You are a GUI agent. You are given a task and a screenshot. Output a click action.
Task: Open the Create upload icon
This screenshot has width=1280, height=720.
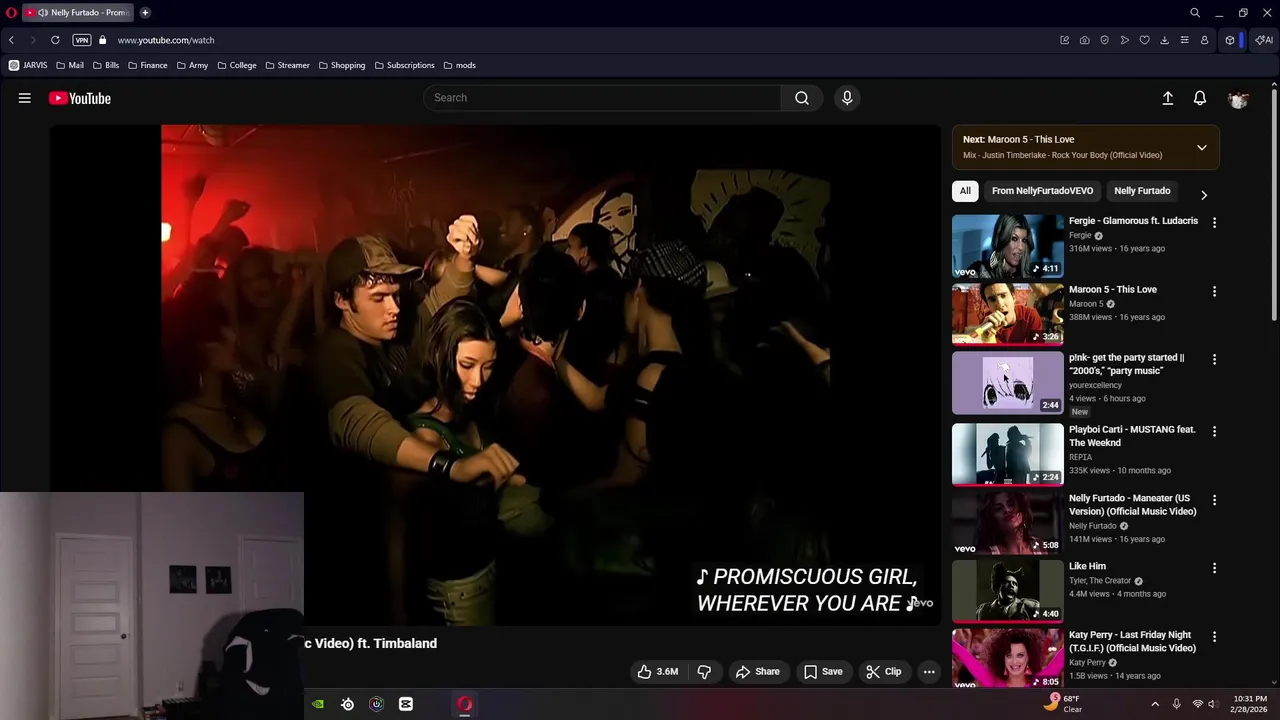pos(1167,98)
